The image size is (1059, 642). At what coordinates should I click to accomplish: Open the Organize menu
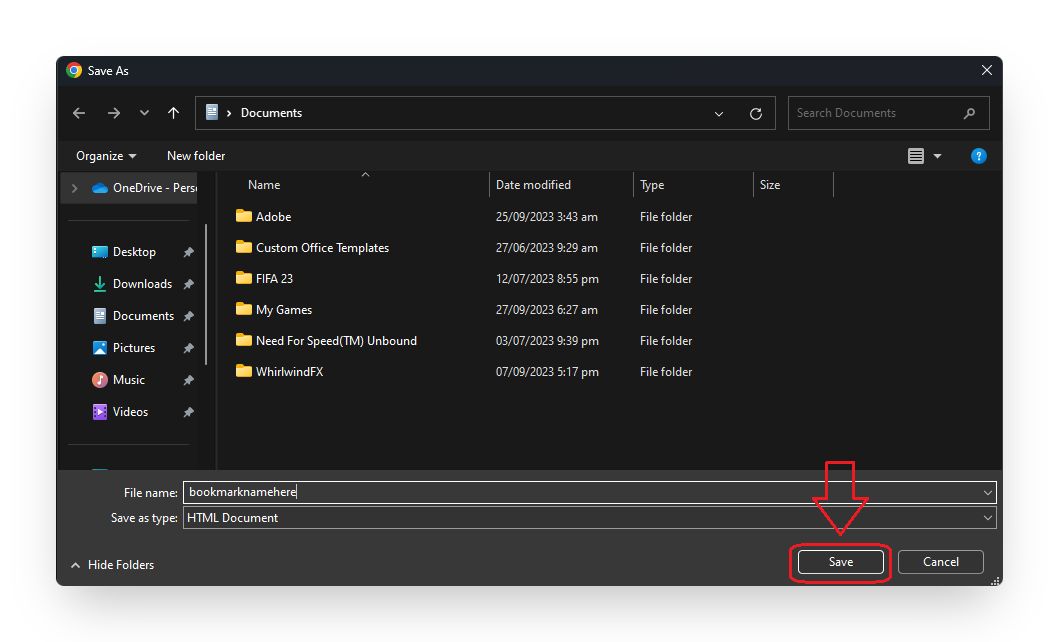coord(106,156)
